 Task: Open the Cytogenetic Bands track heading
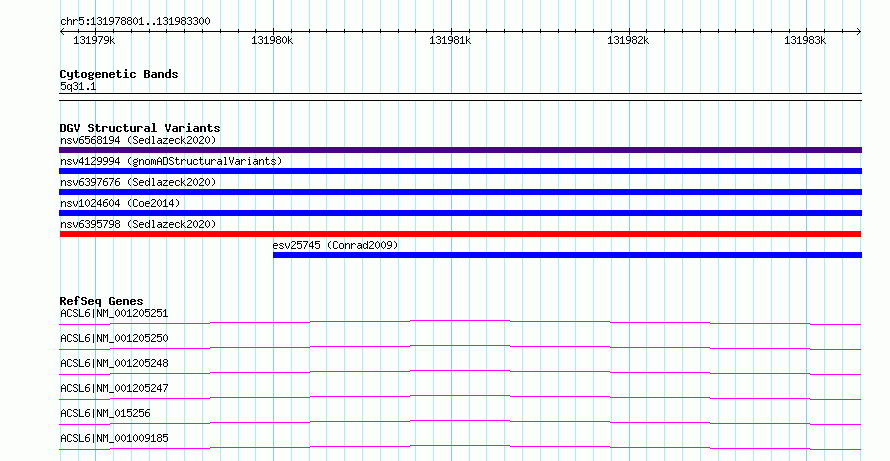click(x=119, y=74)
